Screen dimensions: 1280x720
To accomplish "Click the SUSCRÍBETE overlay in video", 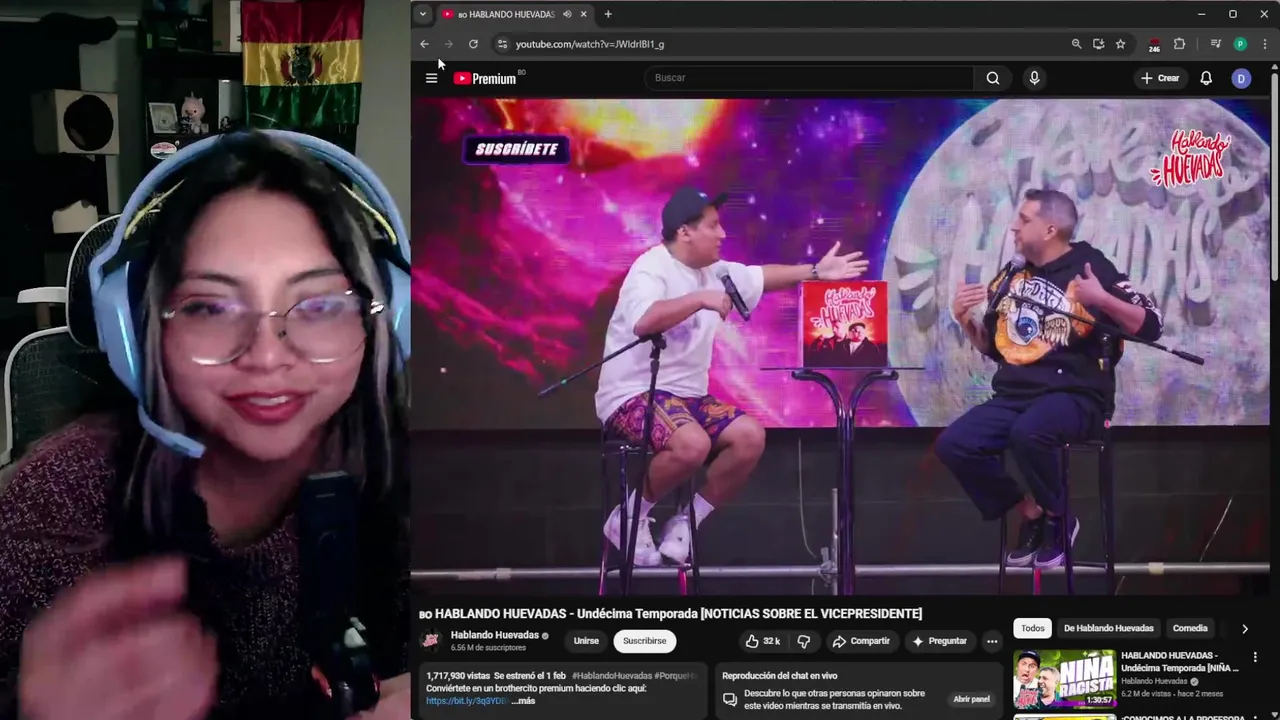I will pyautogui.click(x=516, y=149).
